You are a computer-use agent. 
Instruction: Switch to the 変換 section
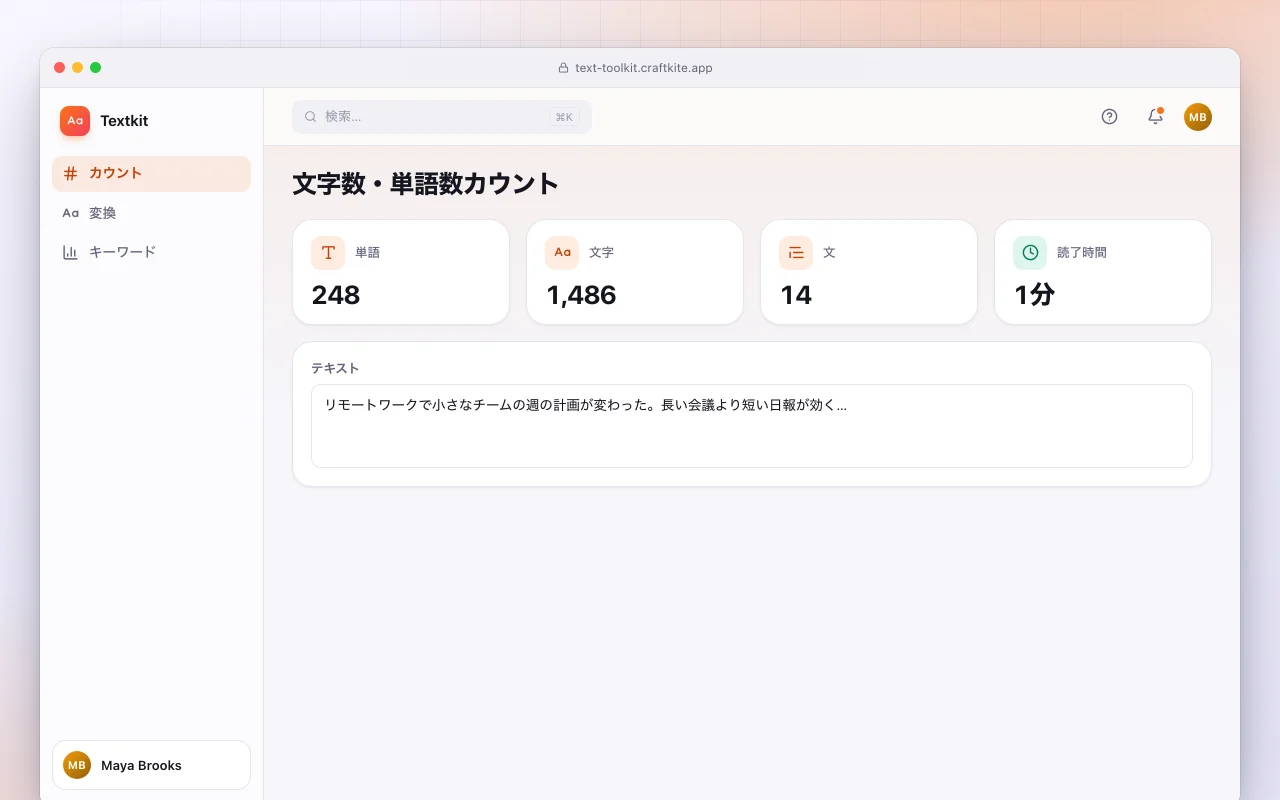pos(151,213)
